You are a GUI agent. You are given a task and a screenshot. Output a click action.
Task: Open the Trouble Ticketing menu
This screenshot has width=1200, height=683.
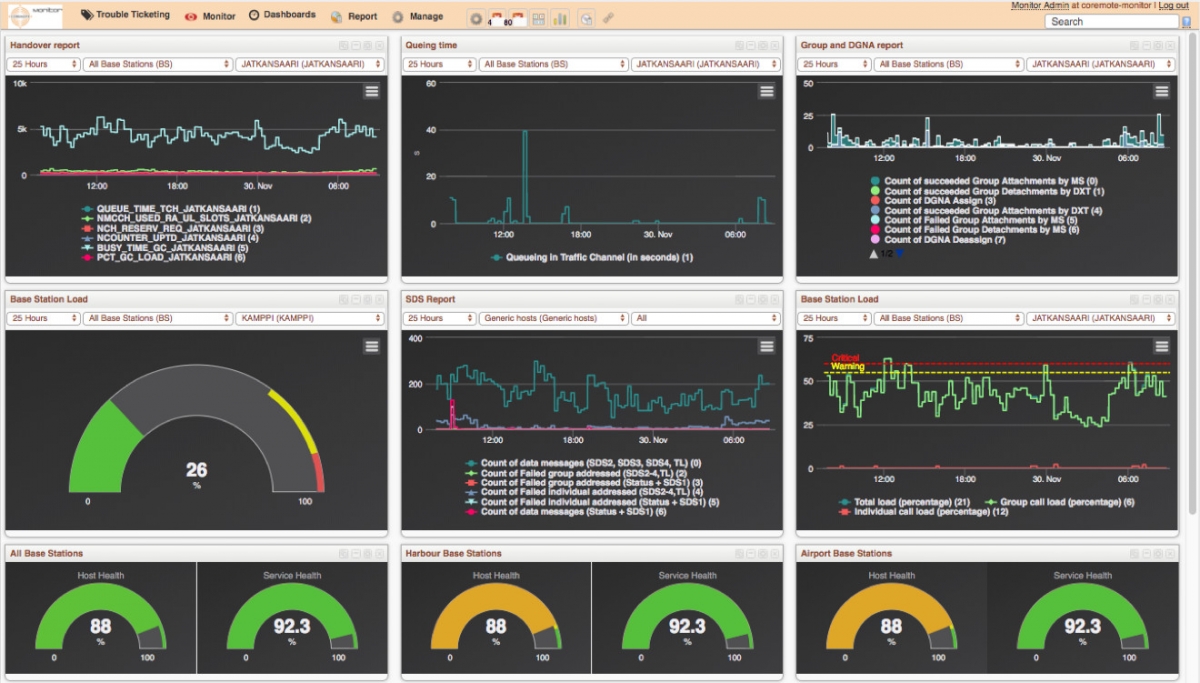pyautogui.click(x=126, y=15)
